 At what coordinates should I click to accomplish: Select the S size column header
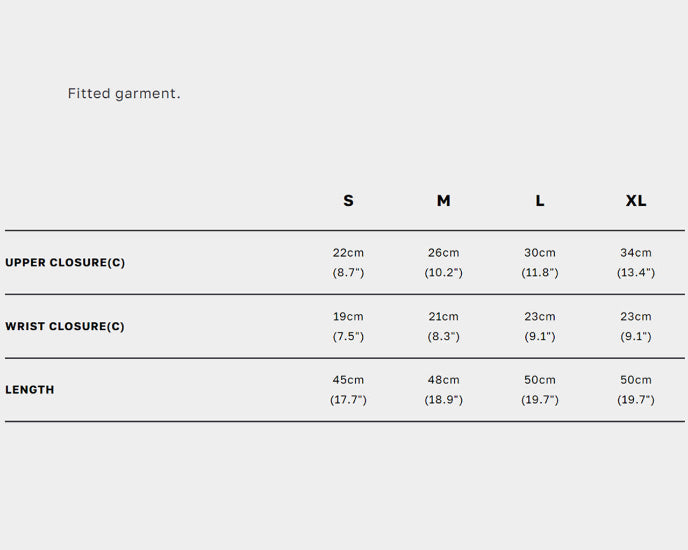[348, 201]
